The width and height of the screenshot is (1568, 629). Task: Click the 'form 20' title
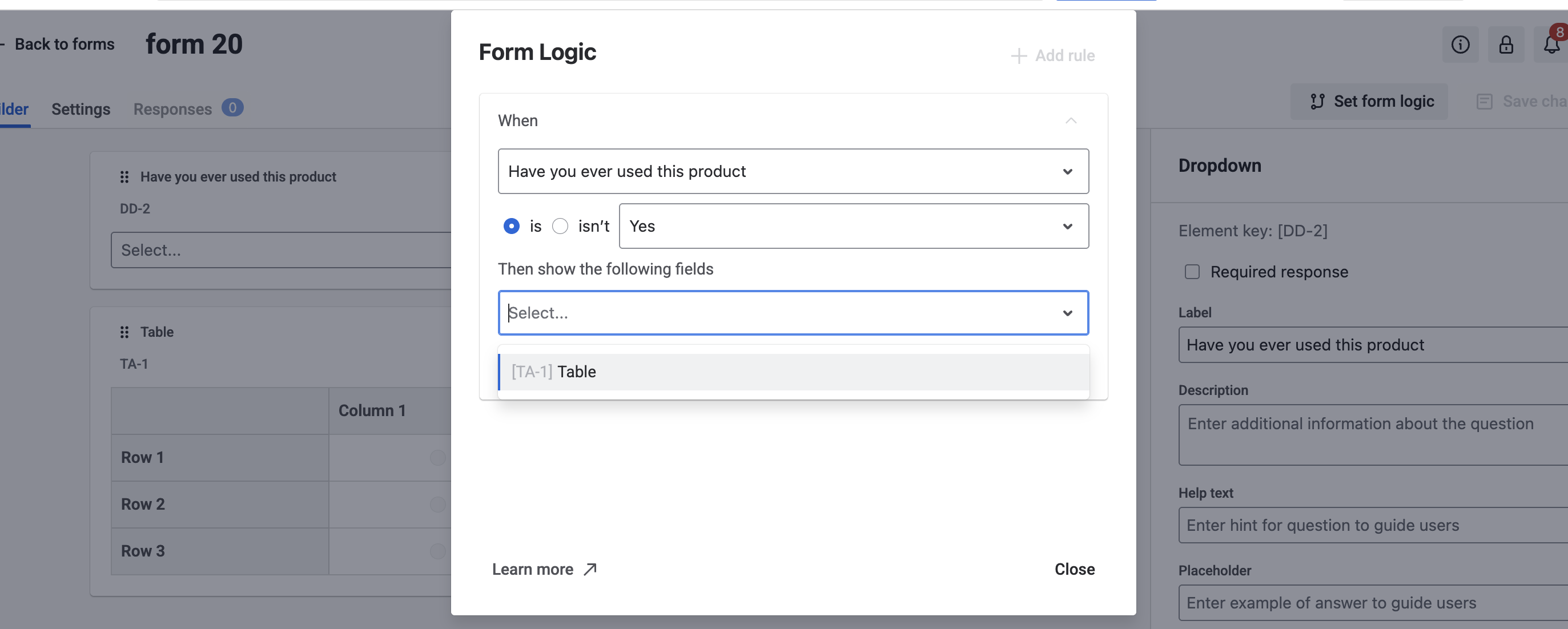point(194,45)
